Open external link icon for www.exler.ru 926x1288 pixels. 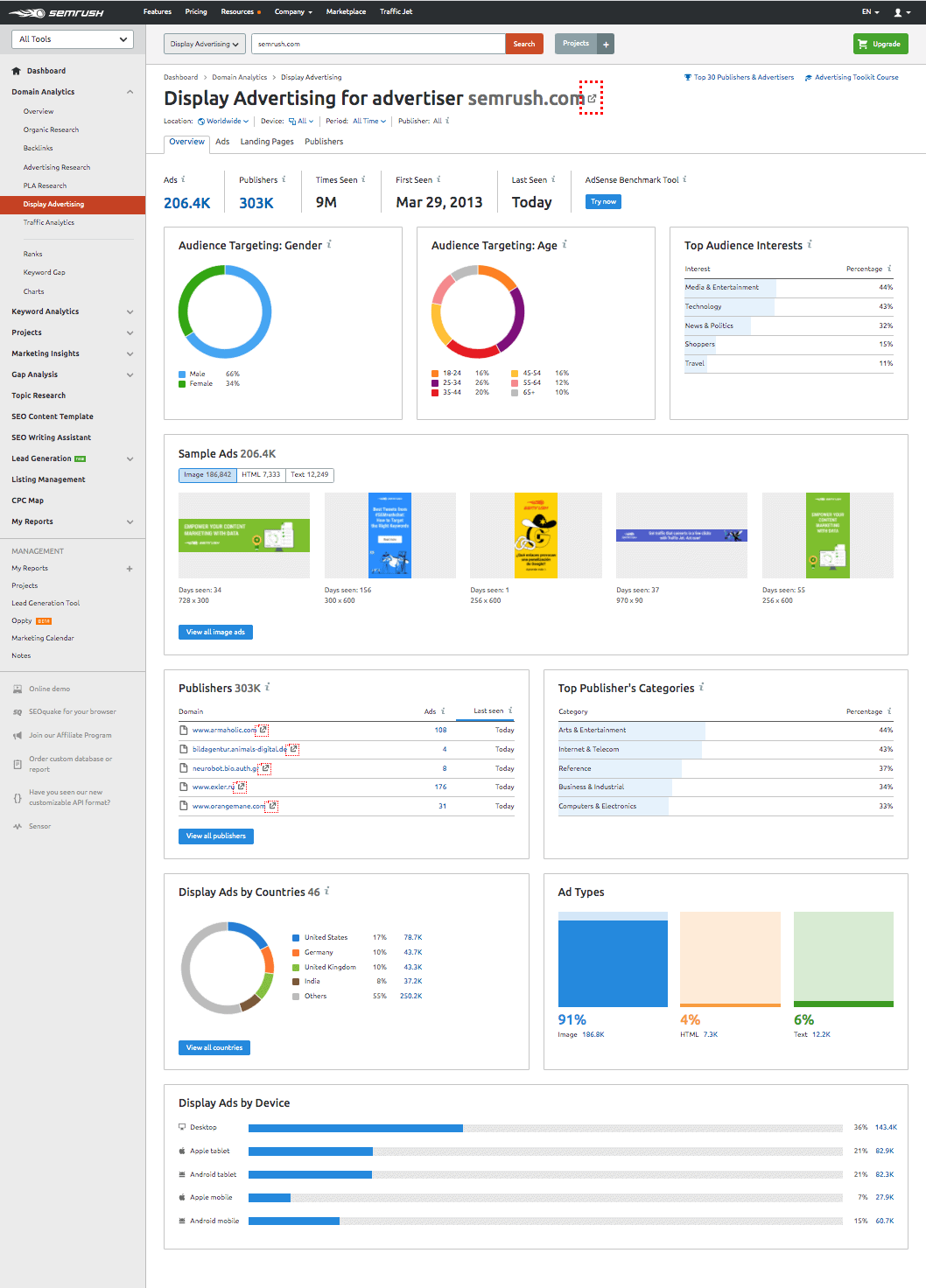click(x=242, y=787)
